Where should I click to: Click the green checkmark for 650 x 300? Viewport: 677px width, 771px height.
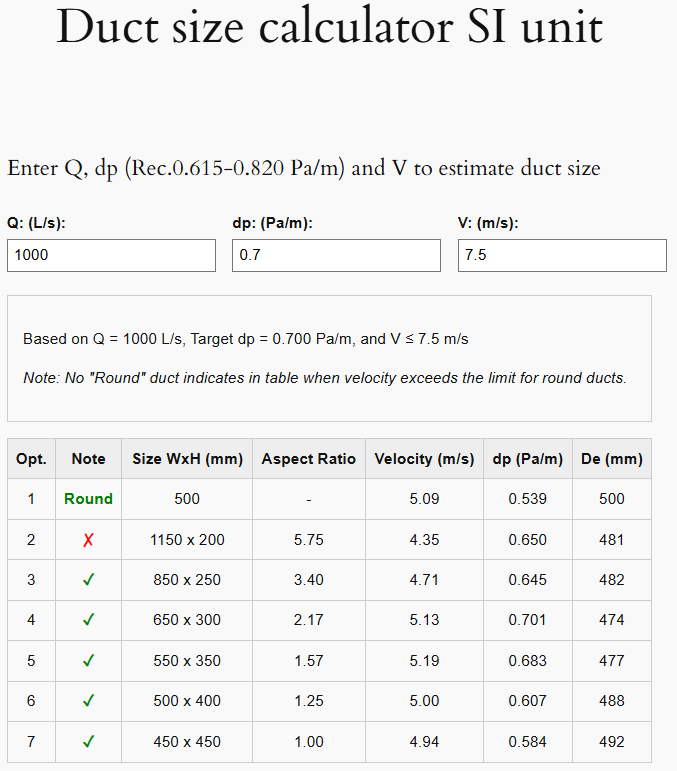tap(88, 620)
